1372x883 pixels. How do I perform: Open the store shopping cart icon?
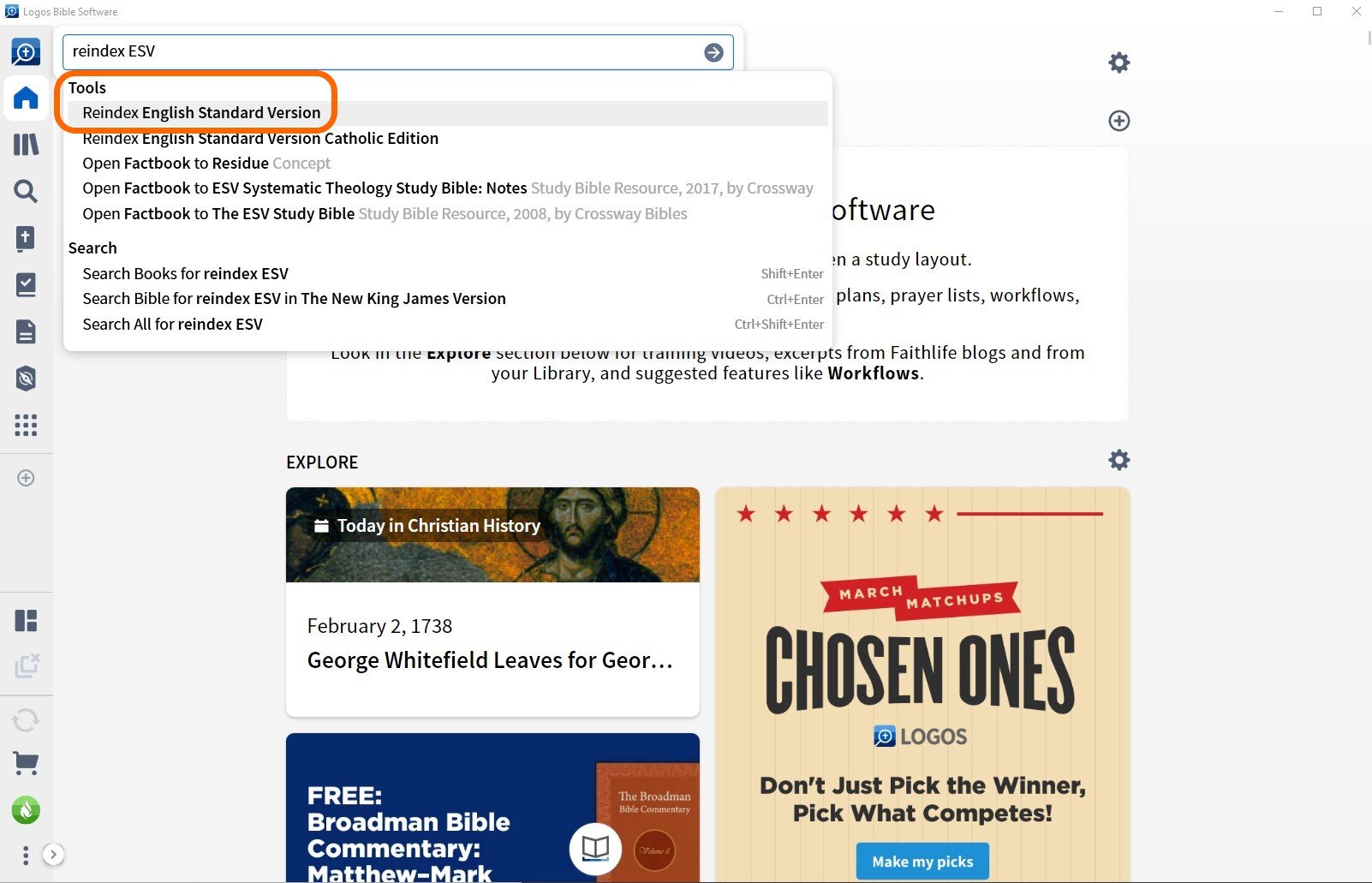coord(26,763)
